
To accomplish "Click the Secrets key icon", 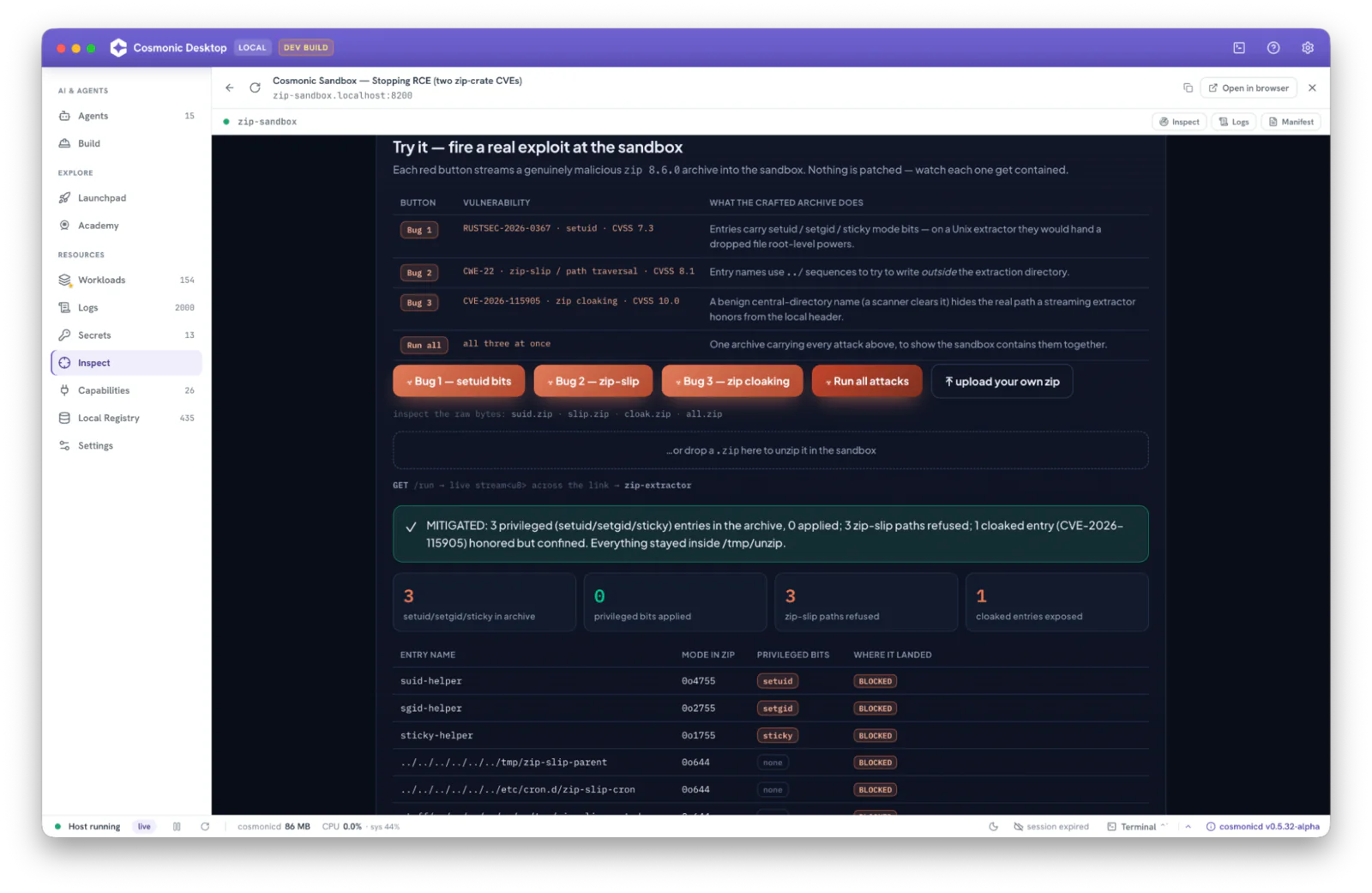I will pos(64,335).
